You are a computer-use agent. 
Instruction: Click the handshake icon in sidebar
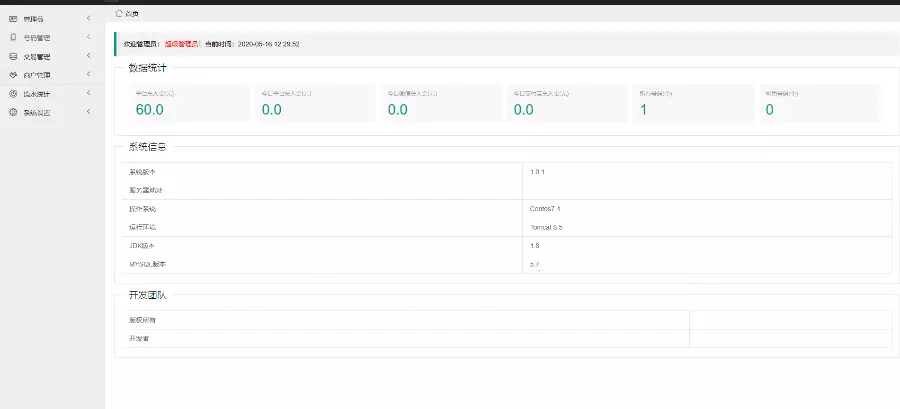13,75
